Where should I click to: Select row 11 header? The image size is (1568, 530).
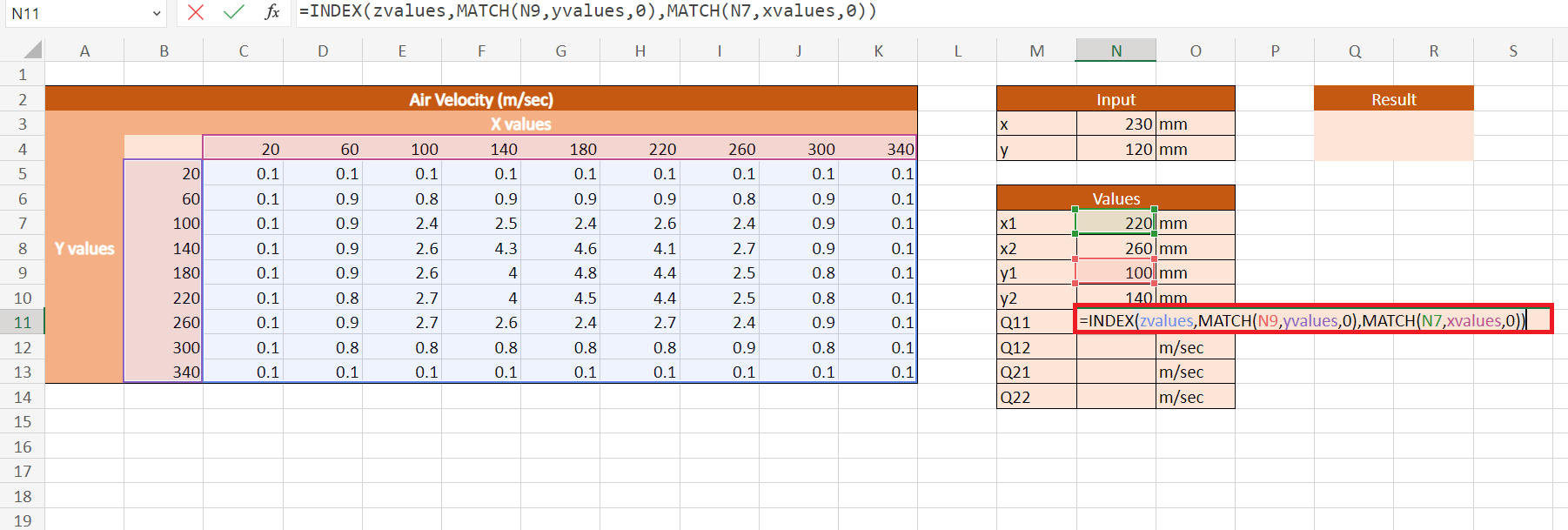22,322
